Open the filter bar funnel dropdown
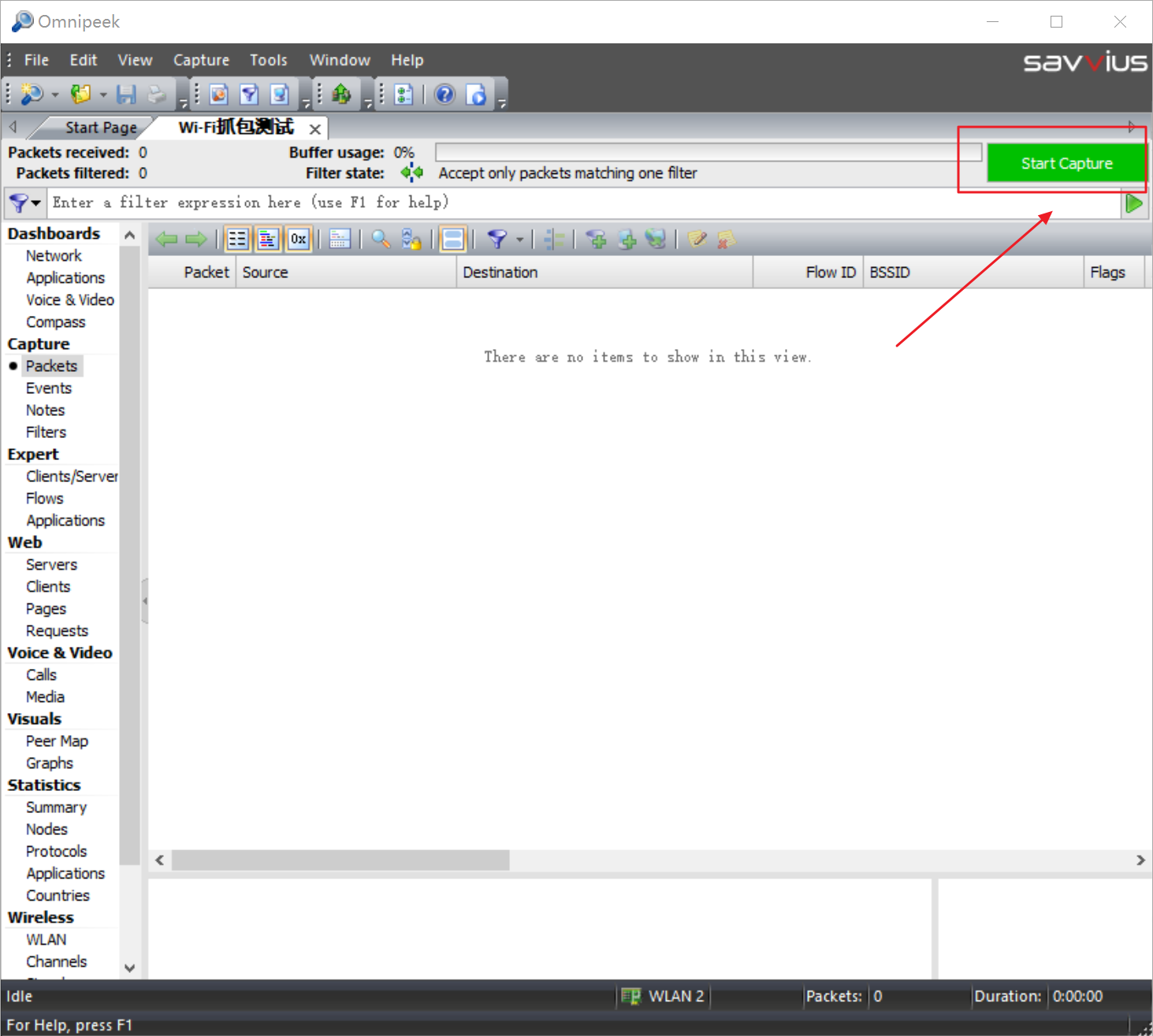The width and height of the screenshot is (1153, 1036). click(25, 203)
